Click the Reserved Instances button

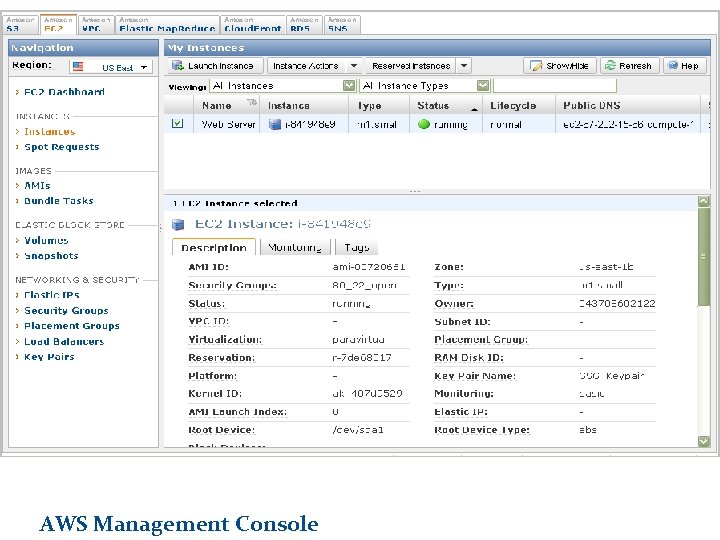pos(411,66)
